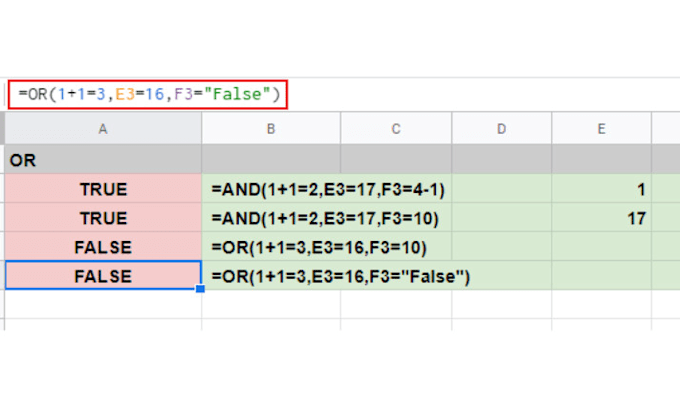Select TRUE cell beside the F3=4-1 formula
The image size is (680, 411).
point(103,189)
